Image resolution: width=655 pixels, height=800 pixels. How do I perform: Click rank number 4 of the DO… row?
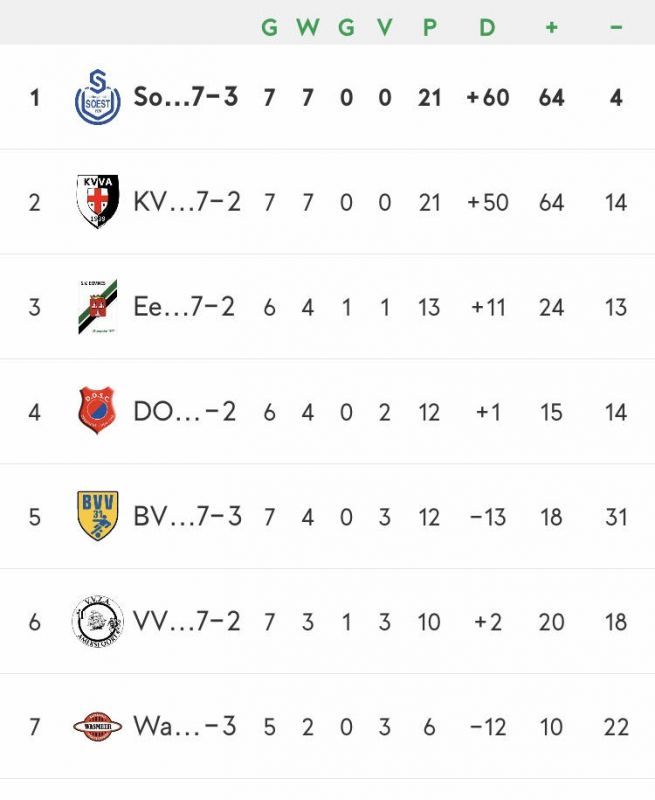pyautogui.click(x=34, y=412)
